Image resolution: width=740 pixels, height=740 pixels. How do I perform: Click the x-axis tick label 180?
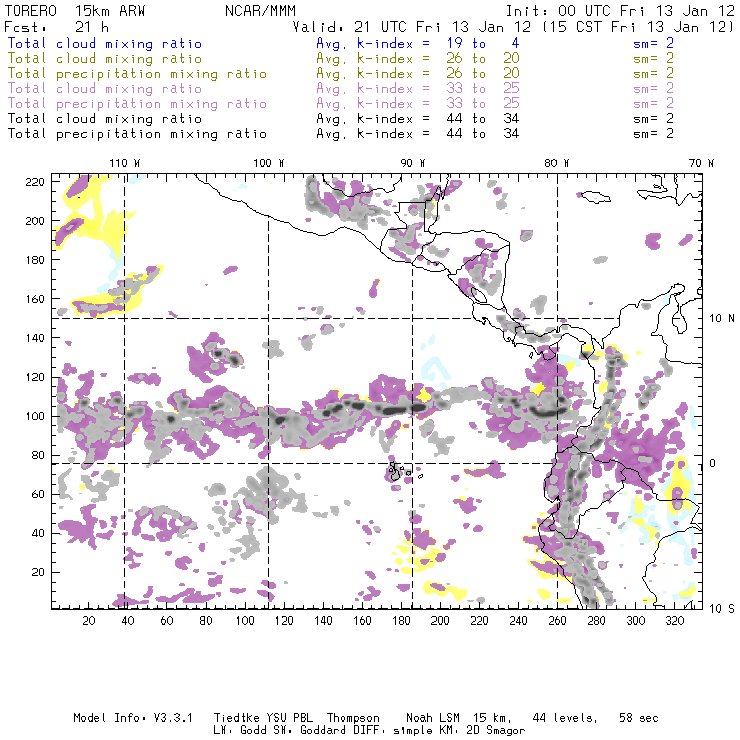401,621
